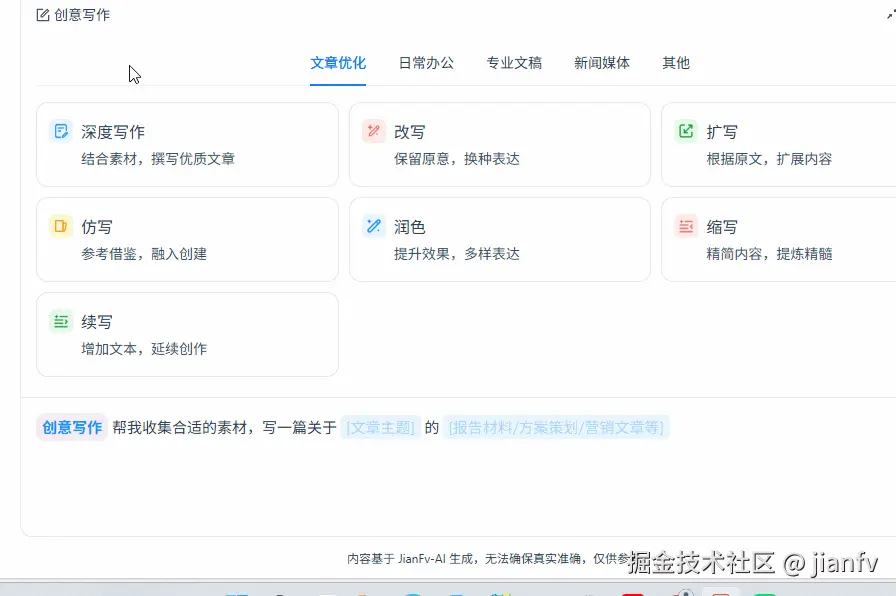This screenshot has height=596, width=896.
Task: Click the 创意写作 pencil icon at top
Action: (x=41, y=14)
